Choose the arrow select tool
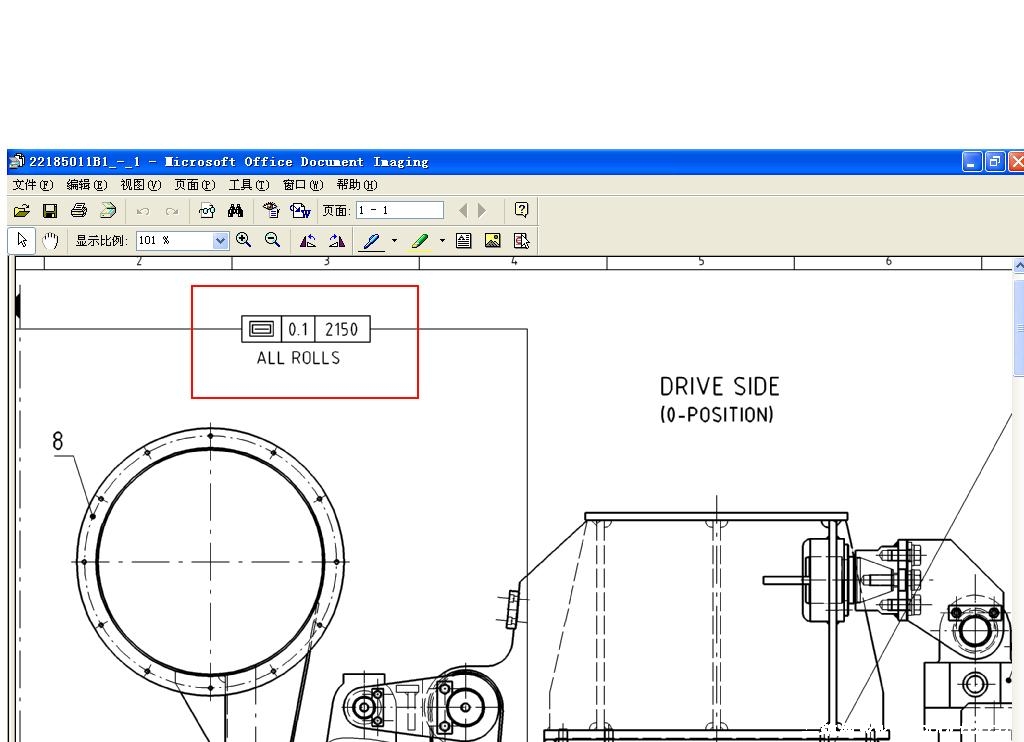Viewport: 1024px width, 742px height. (22, 240)
